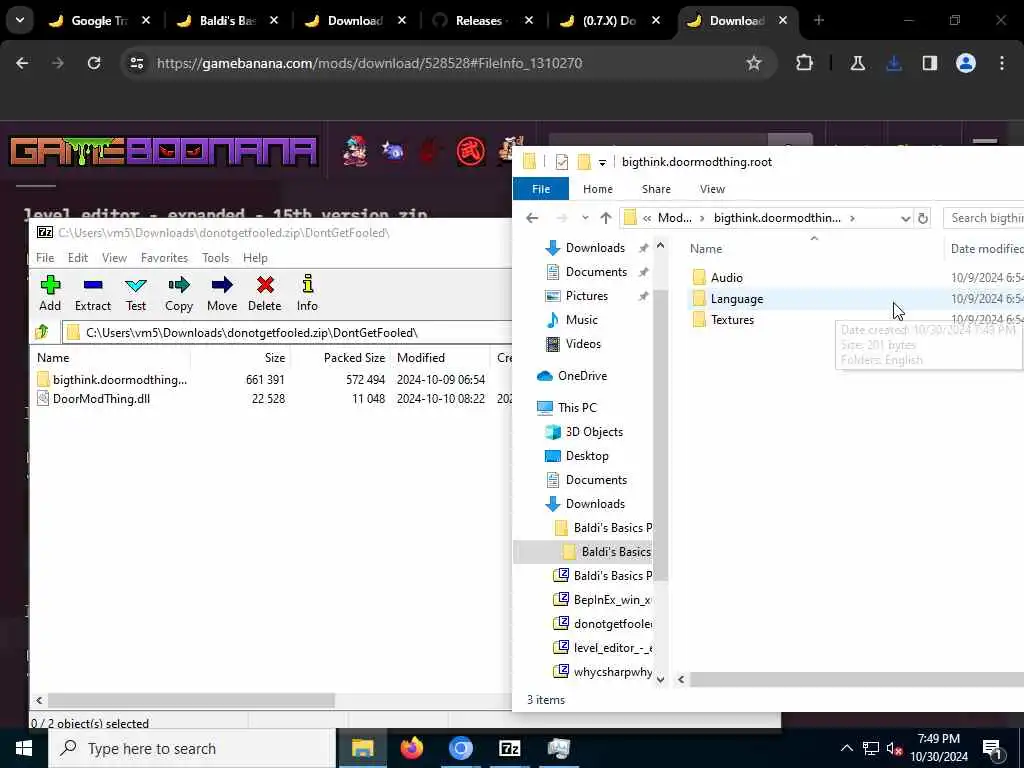Open Chrome side panel icon
Screen dimensions: 1024x768
pyautogui.click(x=929, y=63)
